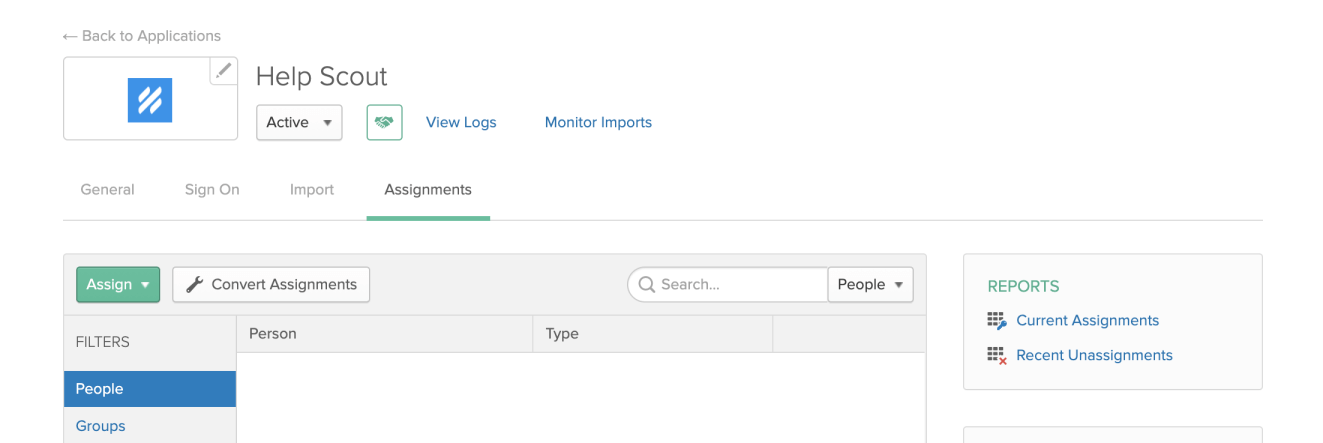Open the View Logs link
Viewport: 1323px width, 443px height.
click(461, 122)
